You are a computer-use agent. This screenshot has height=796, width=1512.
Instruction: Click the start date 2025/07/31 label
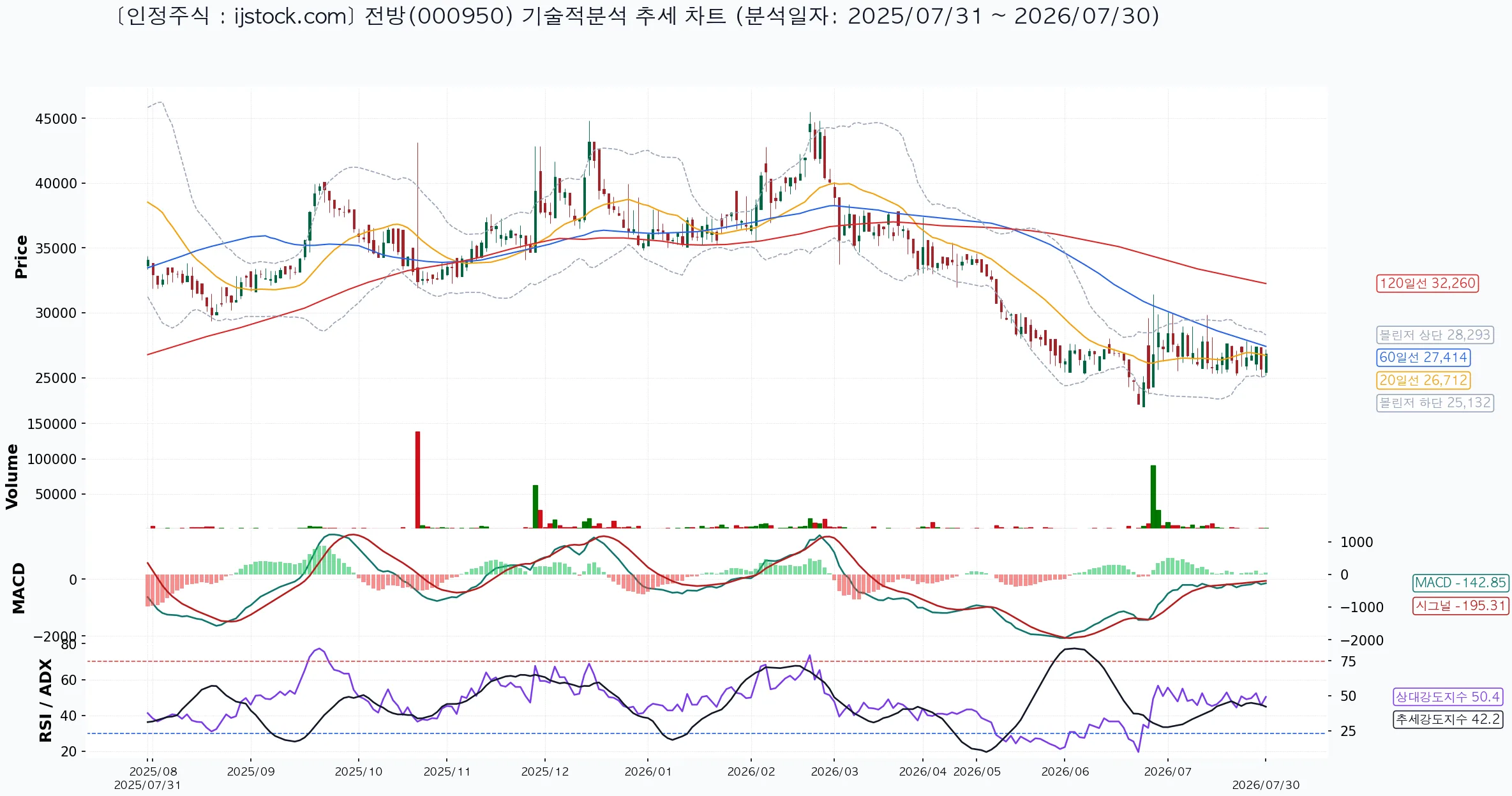147,785
